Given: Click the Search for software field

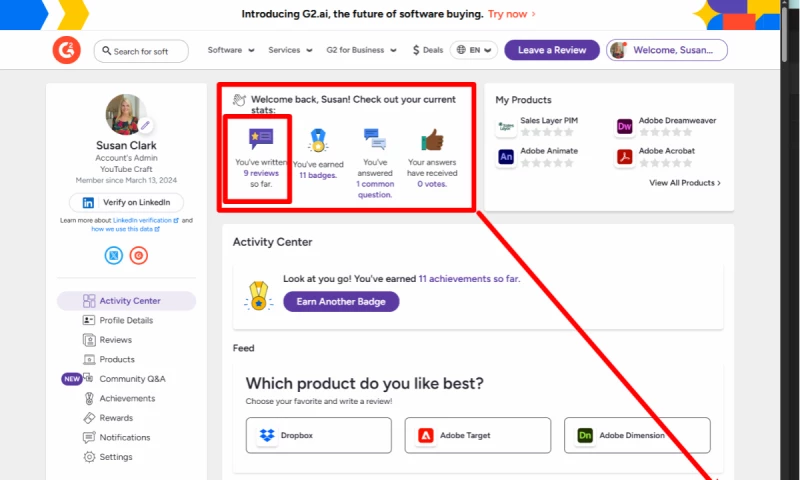Looking at the screenshot, I should 146,51.
